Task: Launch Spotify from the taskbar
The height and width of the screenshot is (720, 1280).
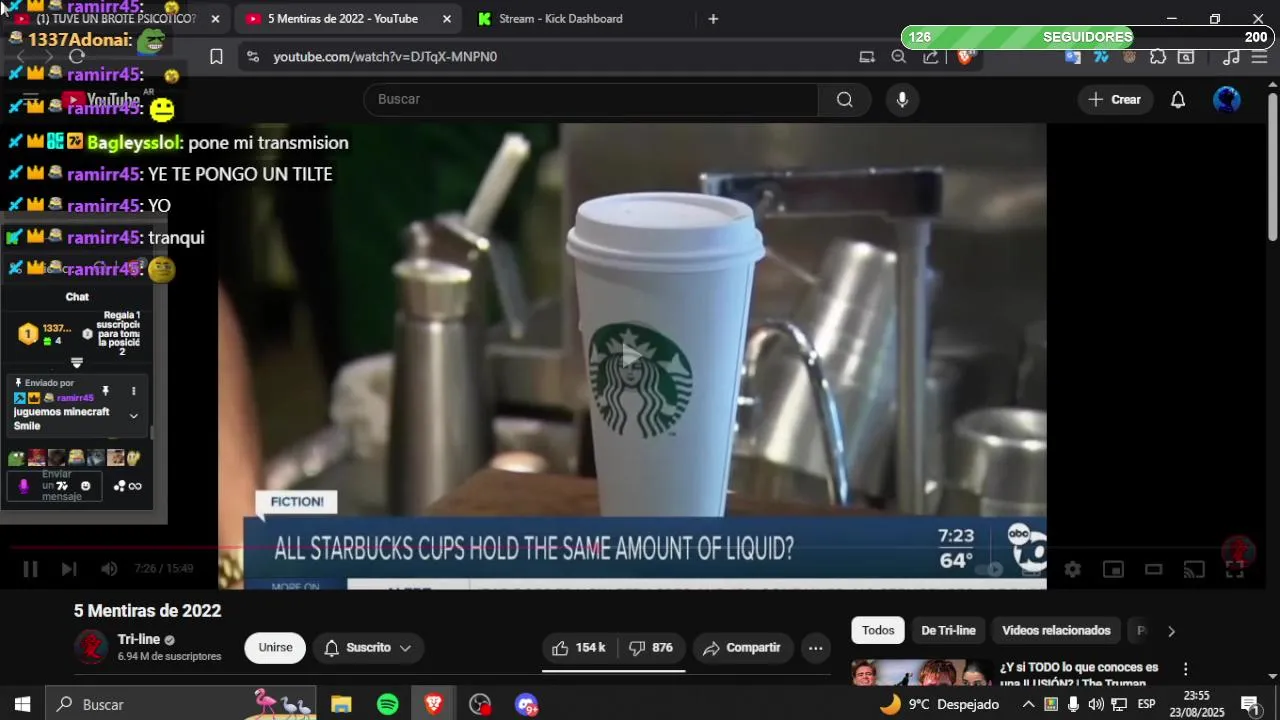Action: point(388,705)
